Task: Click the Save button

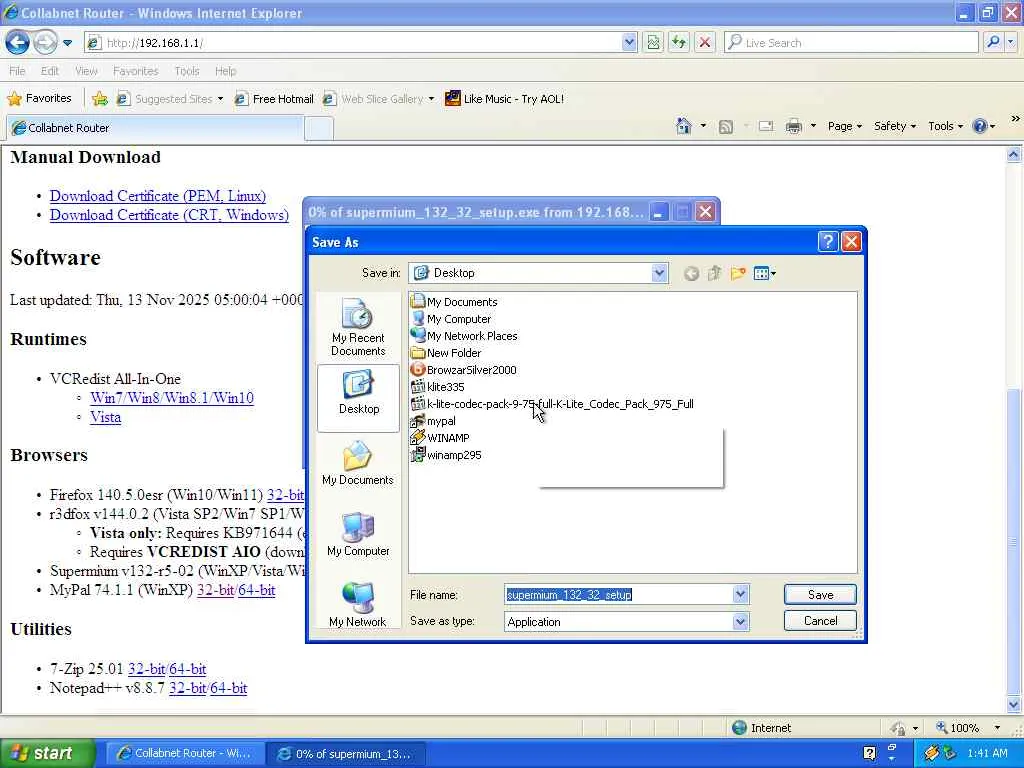Action: coord(820,594)
